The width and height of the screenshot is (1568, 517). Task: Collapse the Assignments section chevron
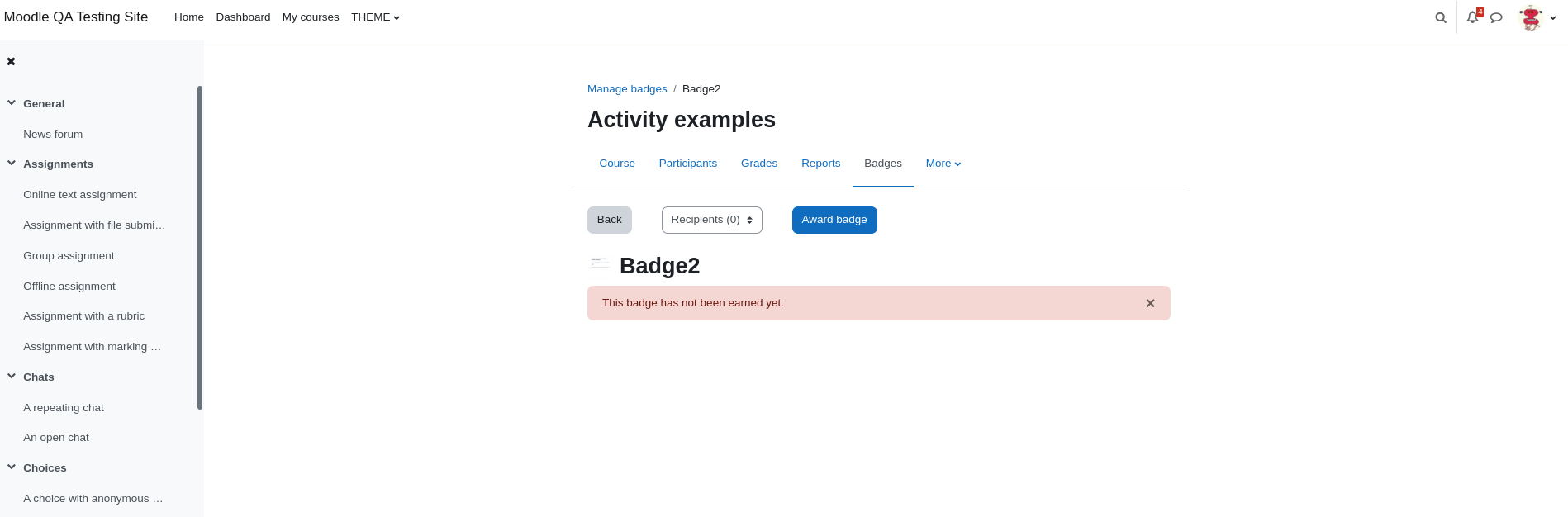[12, 164]
